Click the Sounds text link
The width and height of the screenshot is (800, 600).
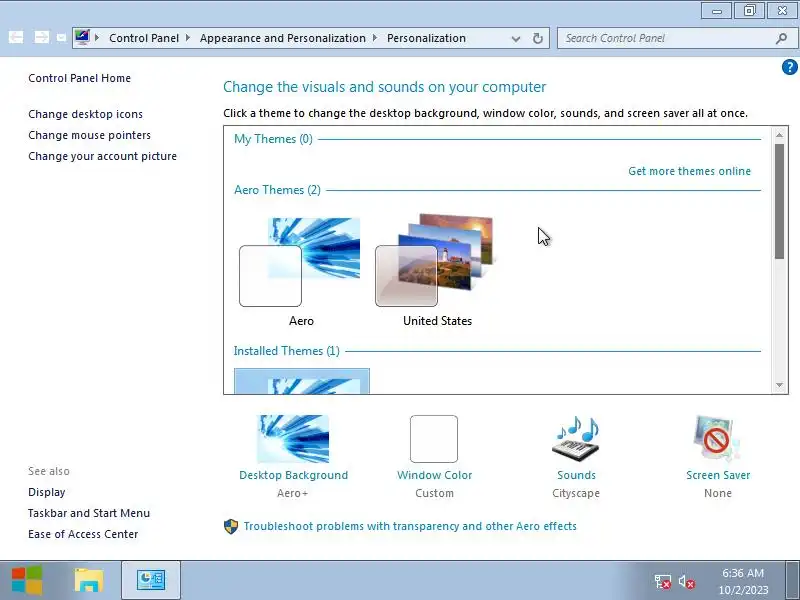tap(576, 475)
